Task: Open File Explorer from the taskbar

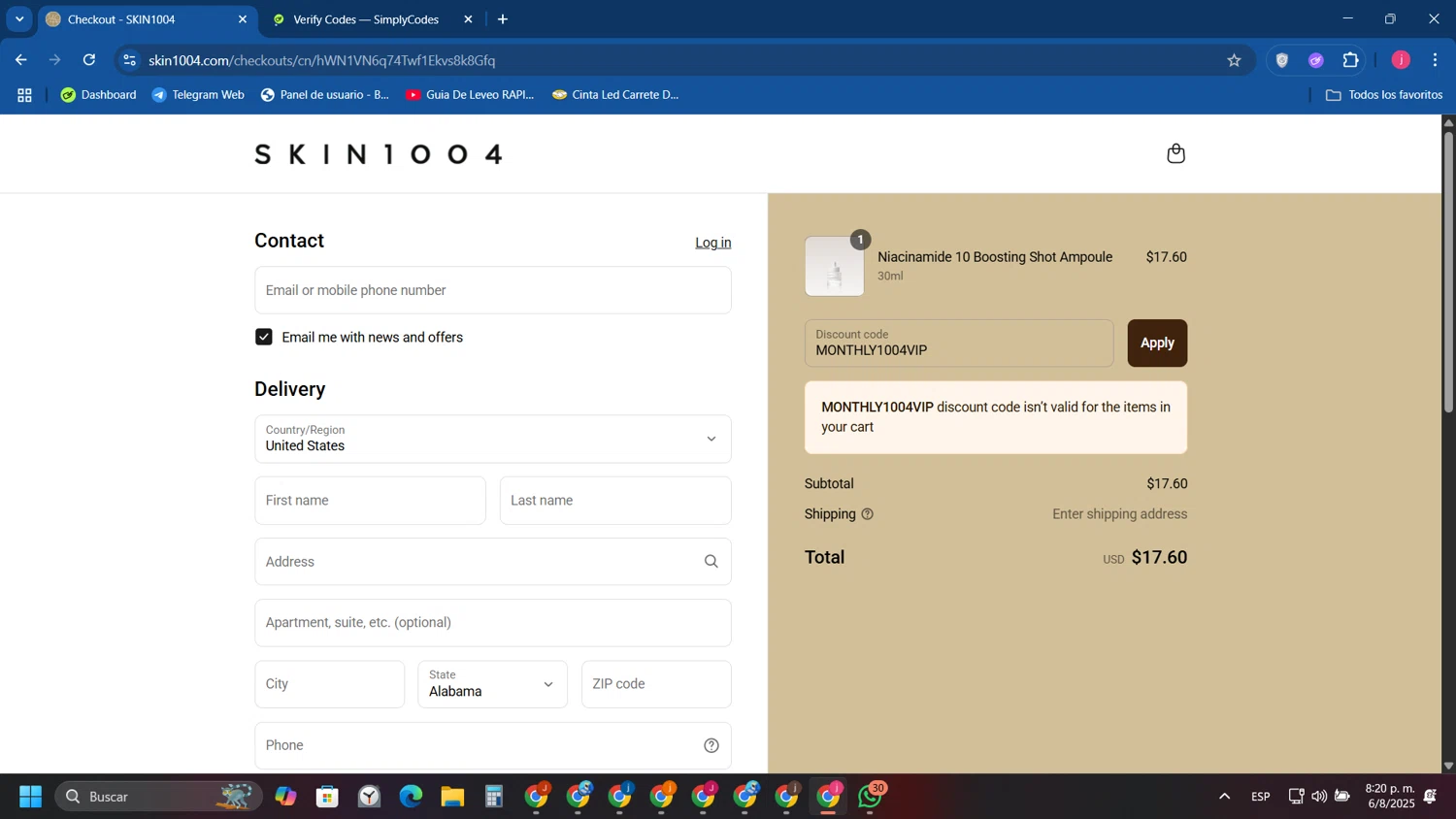Action: [452, 797]
